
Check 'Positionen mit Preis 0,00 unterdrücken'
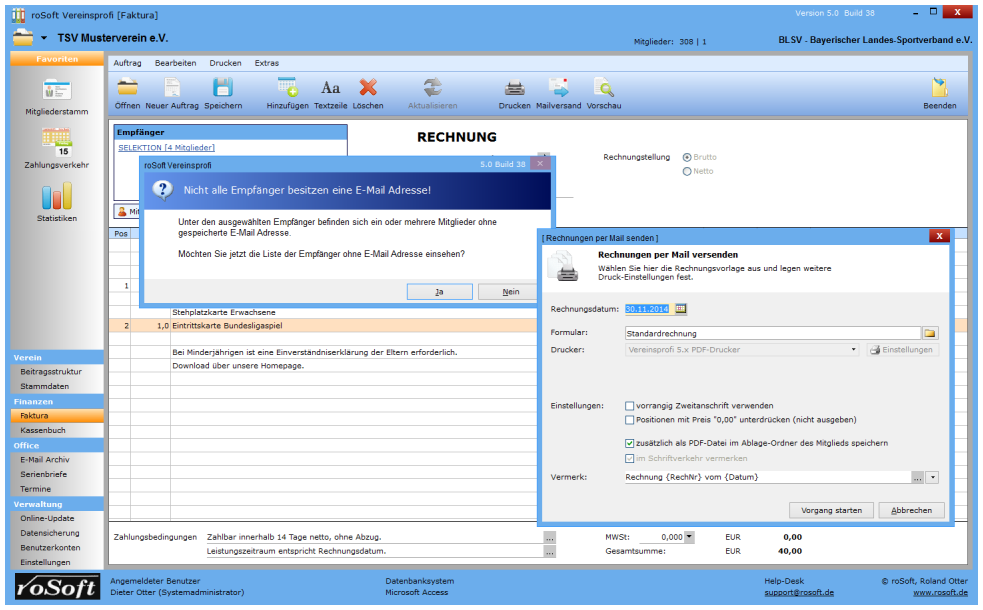(629, 420)
